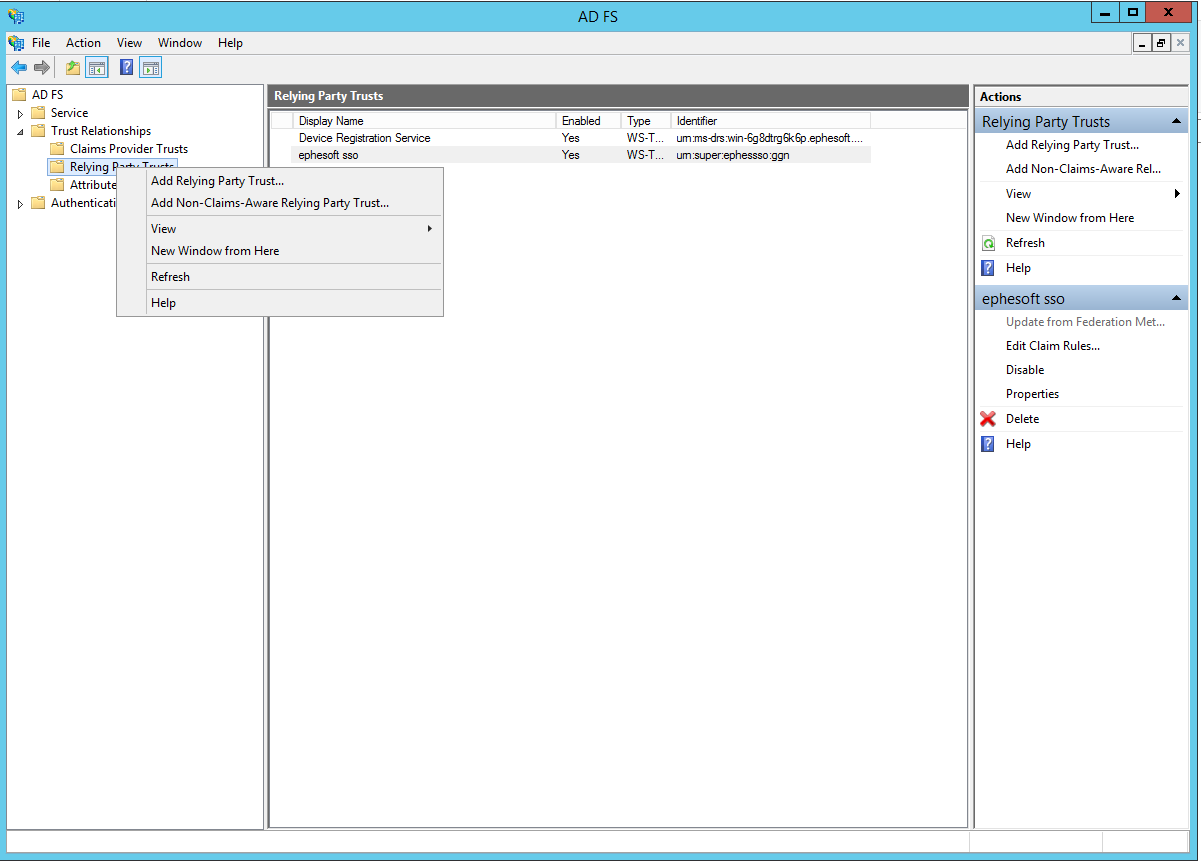Screen dimensions: 1201x861
Task: Click the AD FS root folder icon
Action: [19, 95]
